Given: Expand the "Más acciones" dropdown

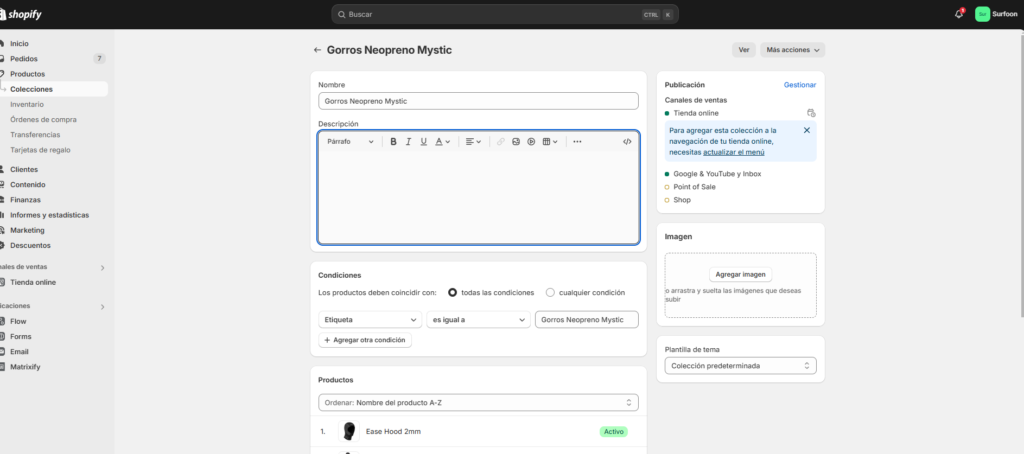Looking at the screenshot, I should [792, 50].
